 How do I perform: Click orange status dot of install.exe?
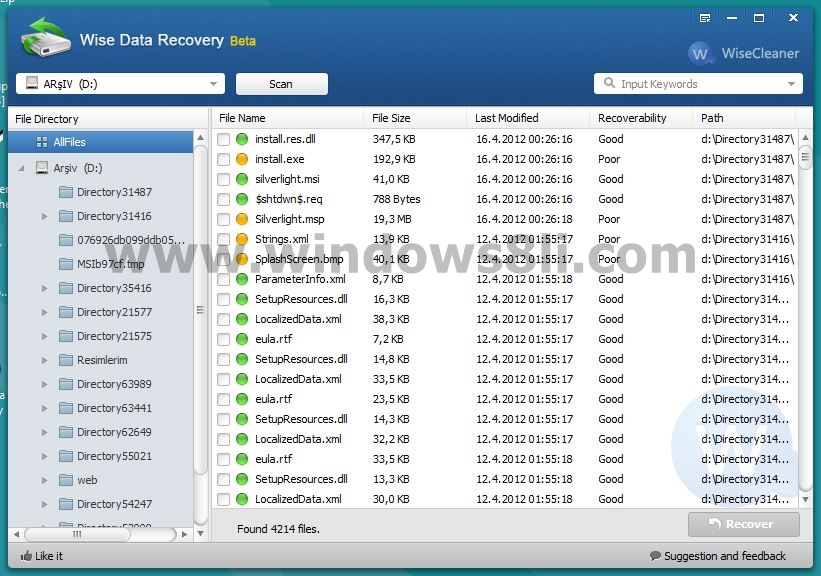coord(242,159)
